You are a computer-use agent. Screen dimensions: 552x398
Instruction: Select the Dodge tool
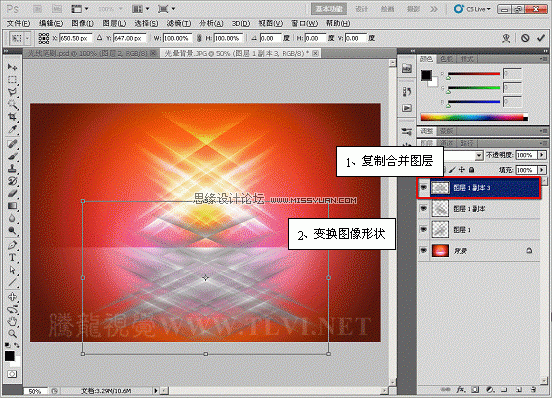pos(12,231)
